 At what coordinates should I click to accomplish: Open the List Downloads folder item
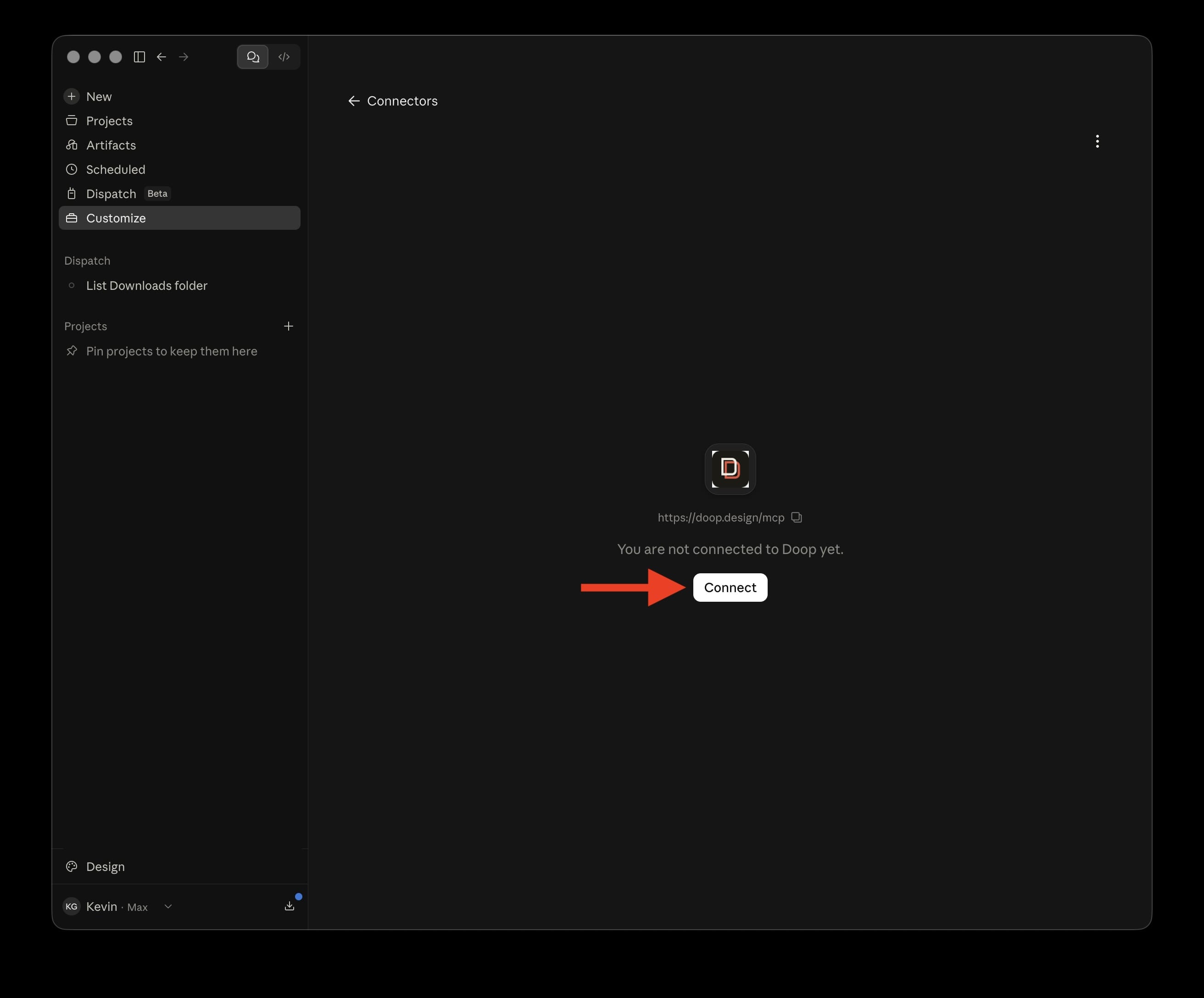179,285
